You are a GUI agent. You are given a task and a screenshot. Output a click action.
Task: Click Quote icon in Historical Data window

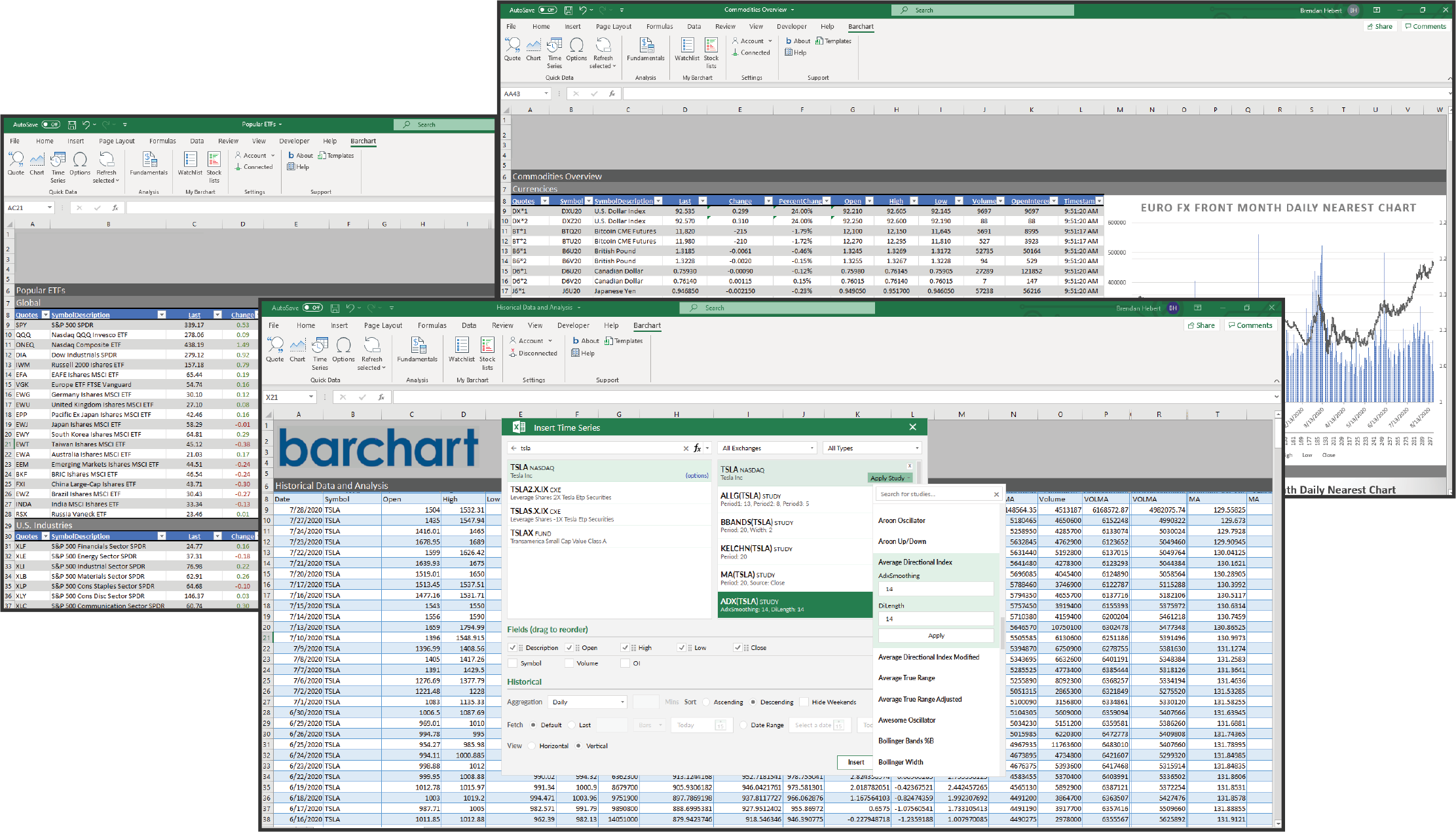(275, 350)
